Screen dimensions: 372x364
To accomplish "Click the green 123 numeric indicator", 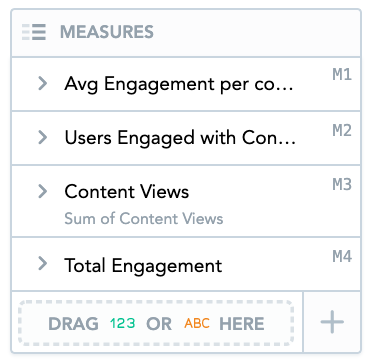I will (x=122, y=324).
